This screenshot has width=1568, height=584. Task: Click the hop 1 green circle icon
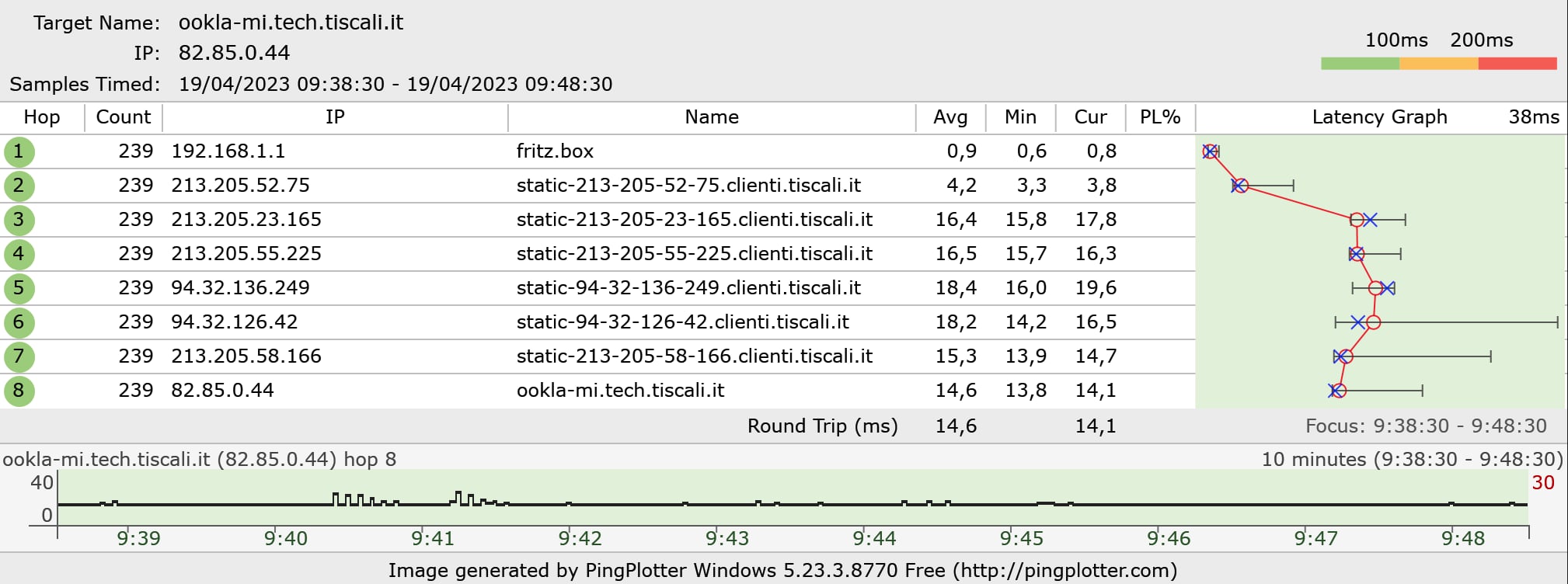coord(19,151)
